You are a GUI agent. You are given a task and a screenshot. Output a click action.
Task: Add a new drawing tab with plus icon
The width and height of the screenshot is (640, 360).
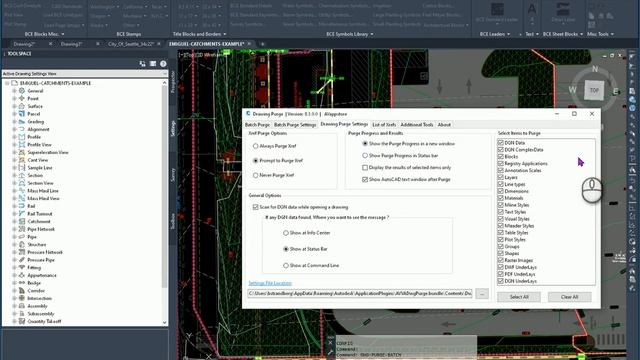pos(262,44)
